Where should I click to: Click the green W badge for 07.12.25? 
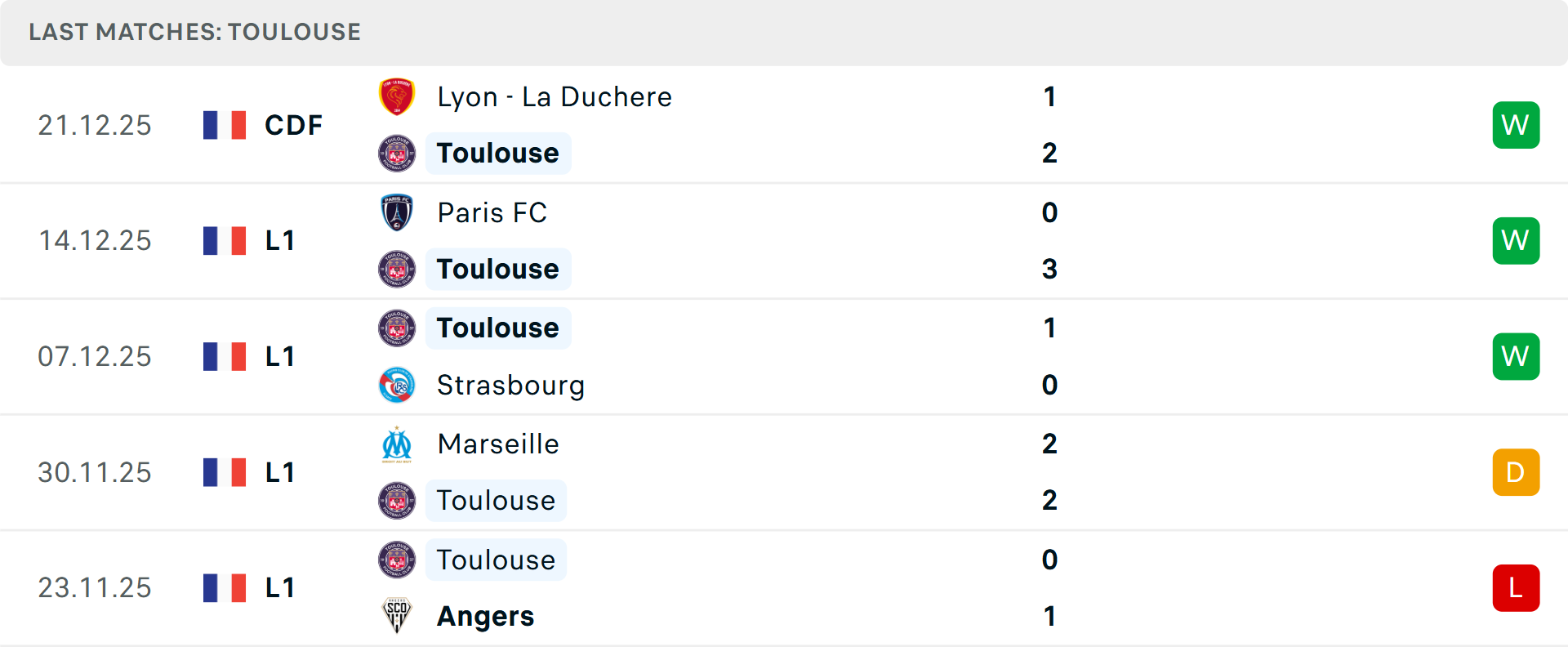[1516, 356]
